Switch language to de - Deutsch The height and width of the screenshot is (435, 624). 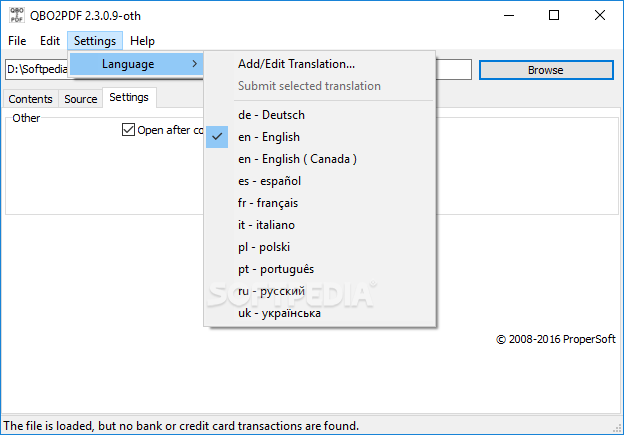click(319, 115)
